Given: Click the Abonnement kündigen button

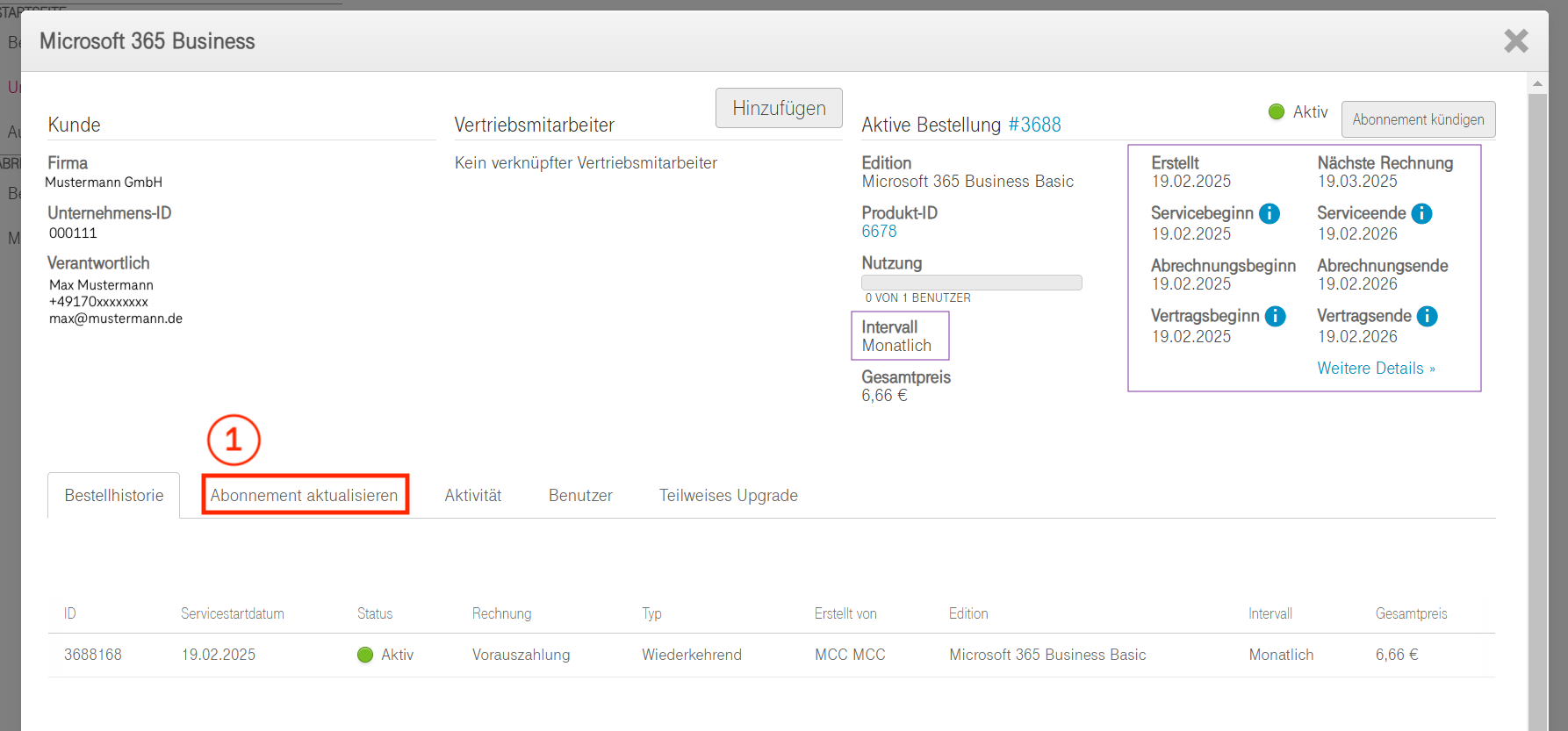Looking at the screenshot, I should point(1417,119).
